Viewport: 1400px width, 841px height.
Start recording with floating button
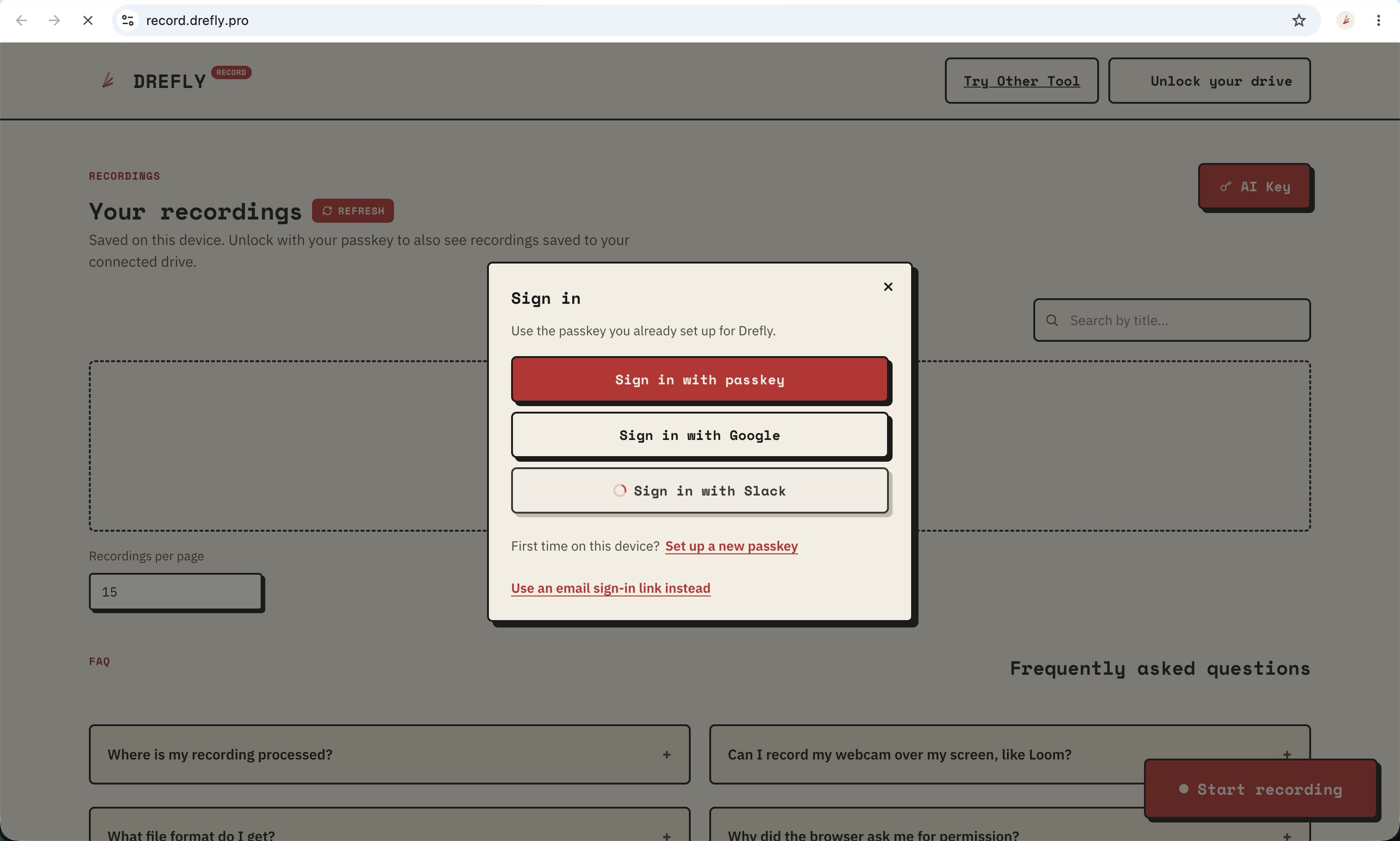pyautogui.click(x=1261, y=789)
